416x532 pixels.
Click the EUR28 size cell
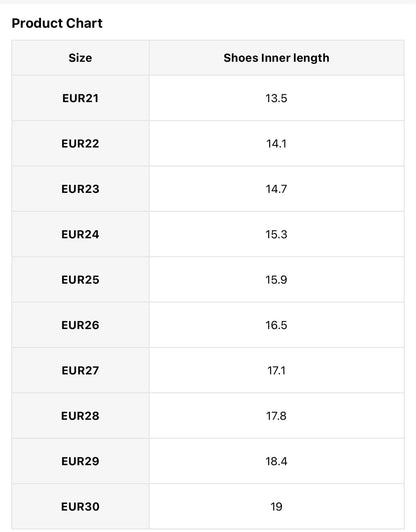[x=80, y=416]
